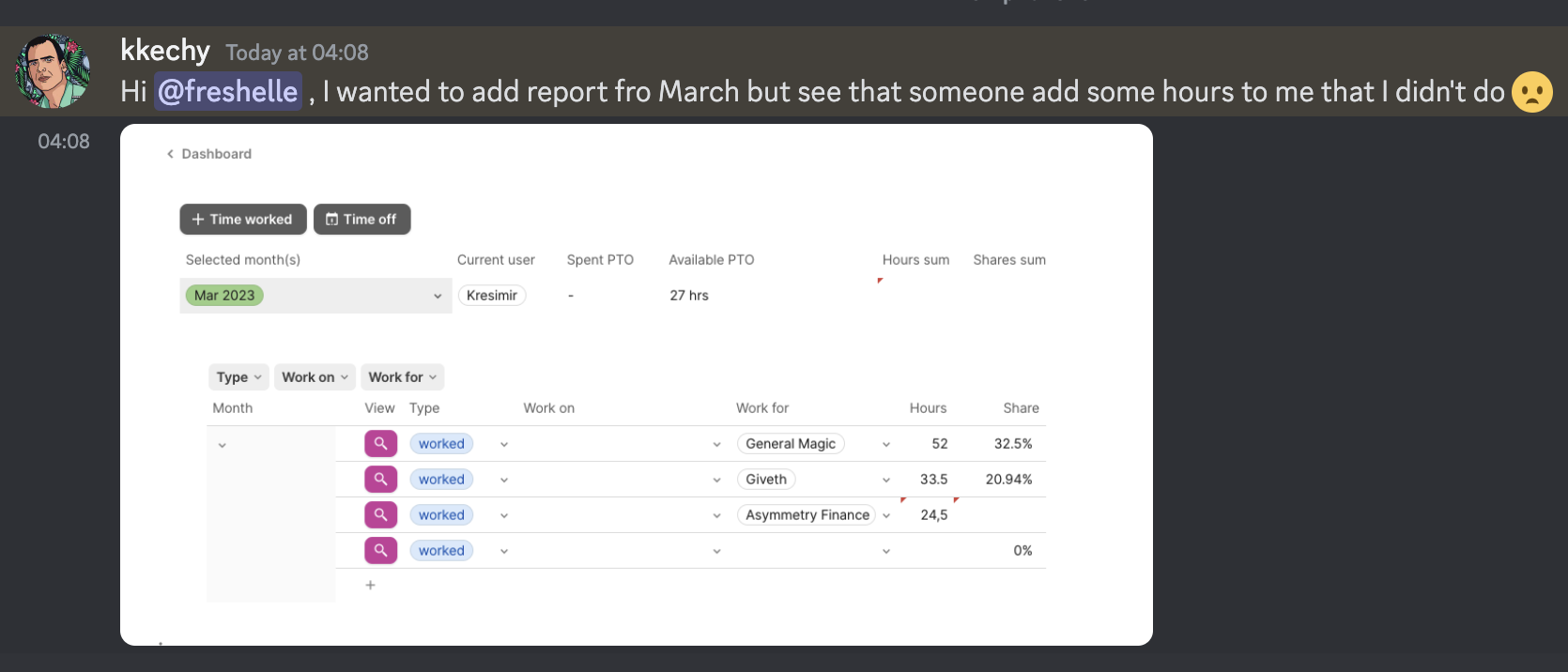Open kkechy's profile avatar

(53, 71)
